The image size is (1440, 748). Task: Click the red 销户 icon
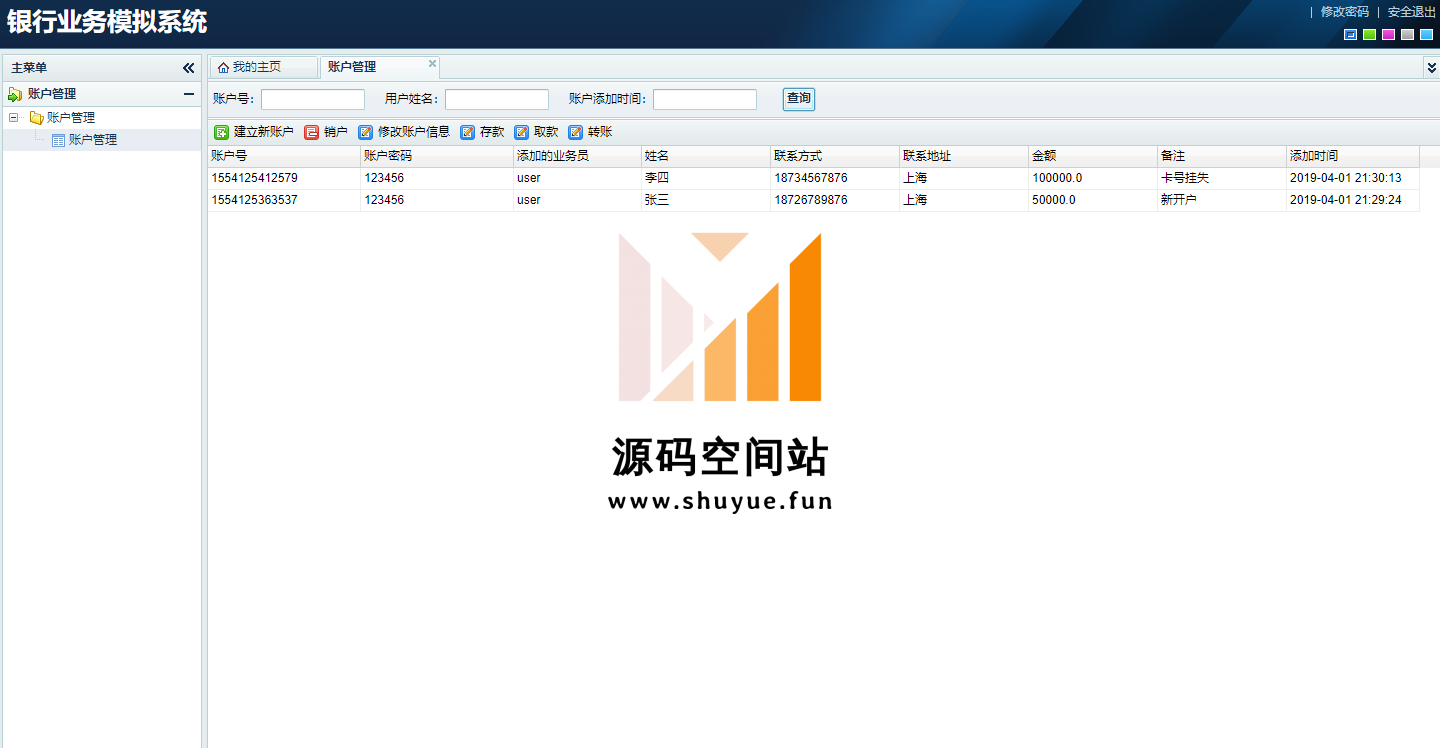pyautogui.click(x=312, y=132)
